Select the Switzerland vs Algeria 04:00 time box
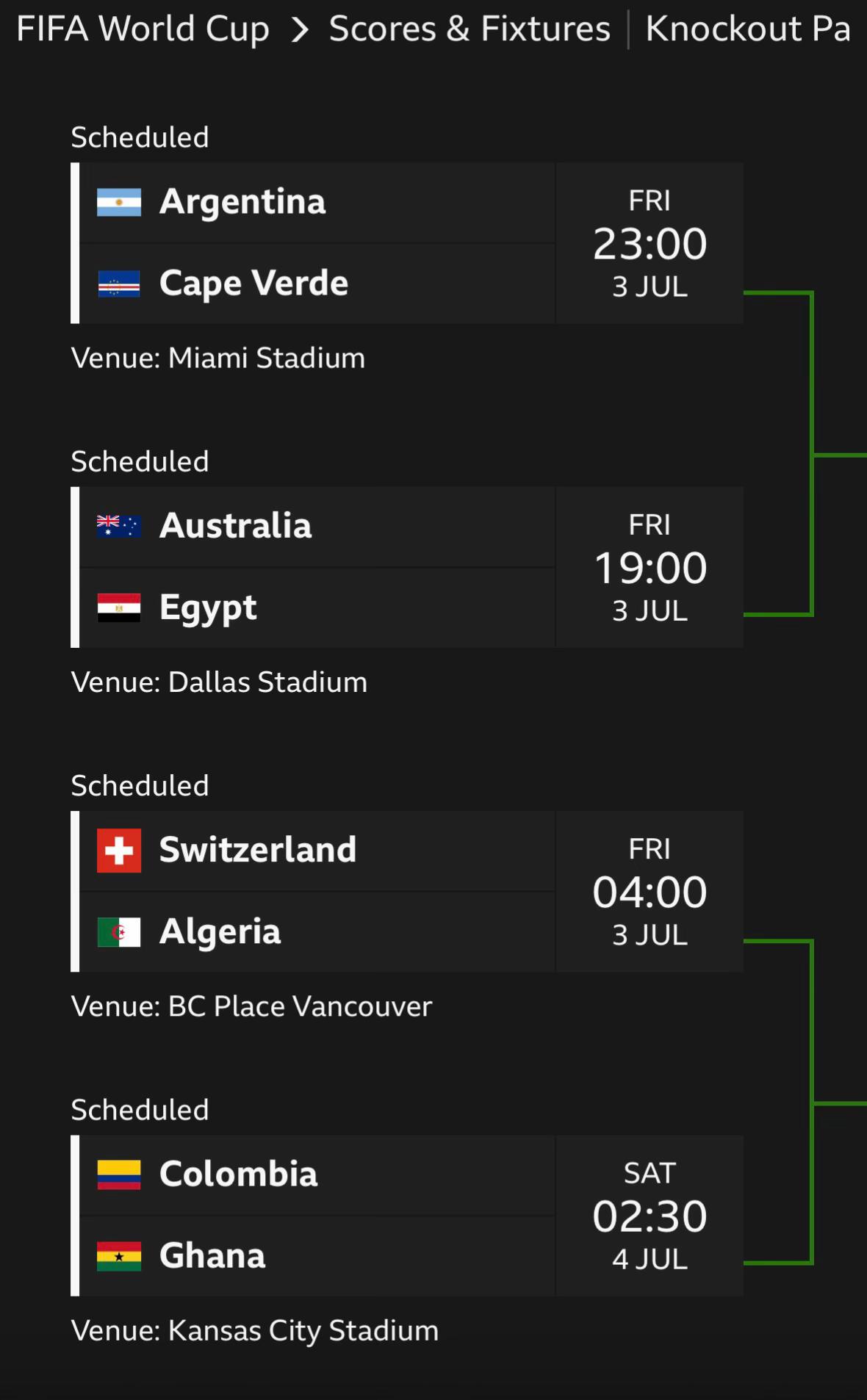Image resolution: width=867 pixels, height=1400 pixels. (650, 892)
